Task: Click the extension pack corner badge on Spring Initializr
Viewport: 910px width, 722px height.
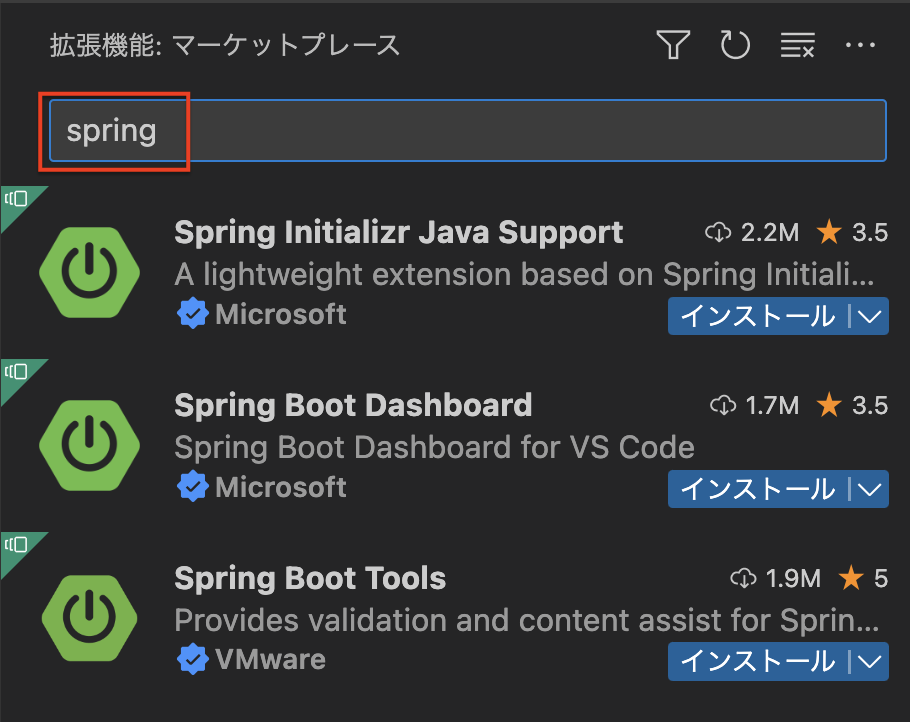Action: (x=16, y=201)
